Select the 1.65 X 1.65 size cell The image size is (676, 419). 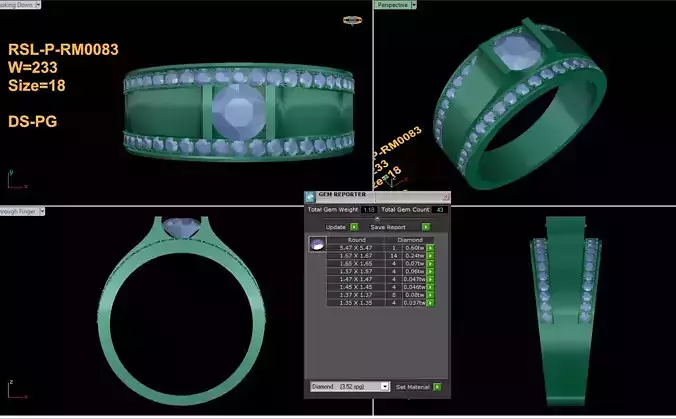click(356, 263)
